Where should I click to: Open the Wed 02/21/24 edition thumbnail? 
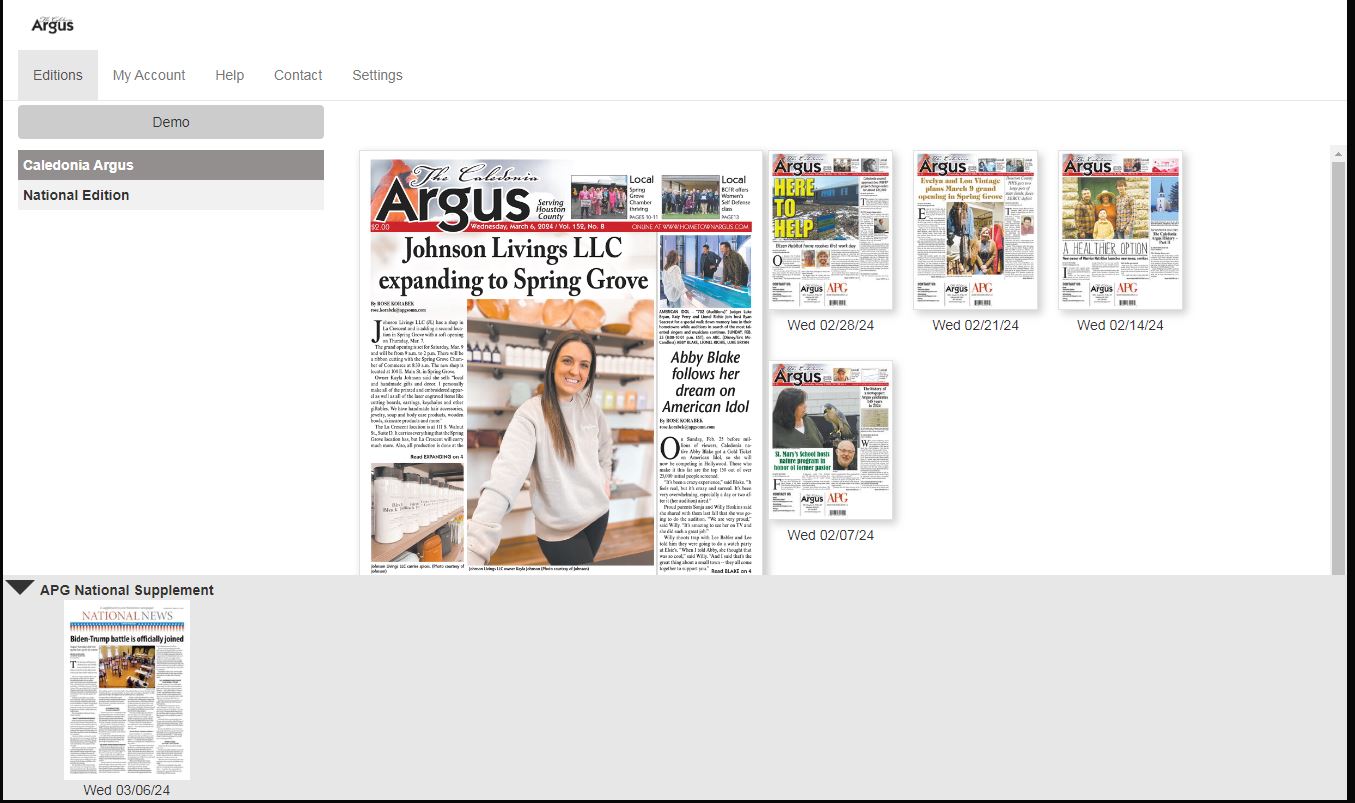[x=975, y=230]
